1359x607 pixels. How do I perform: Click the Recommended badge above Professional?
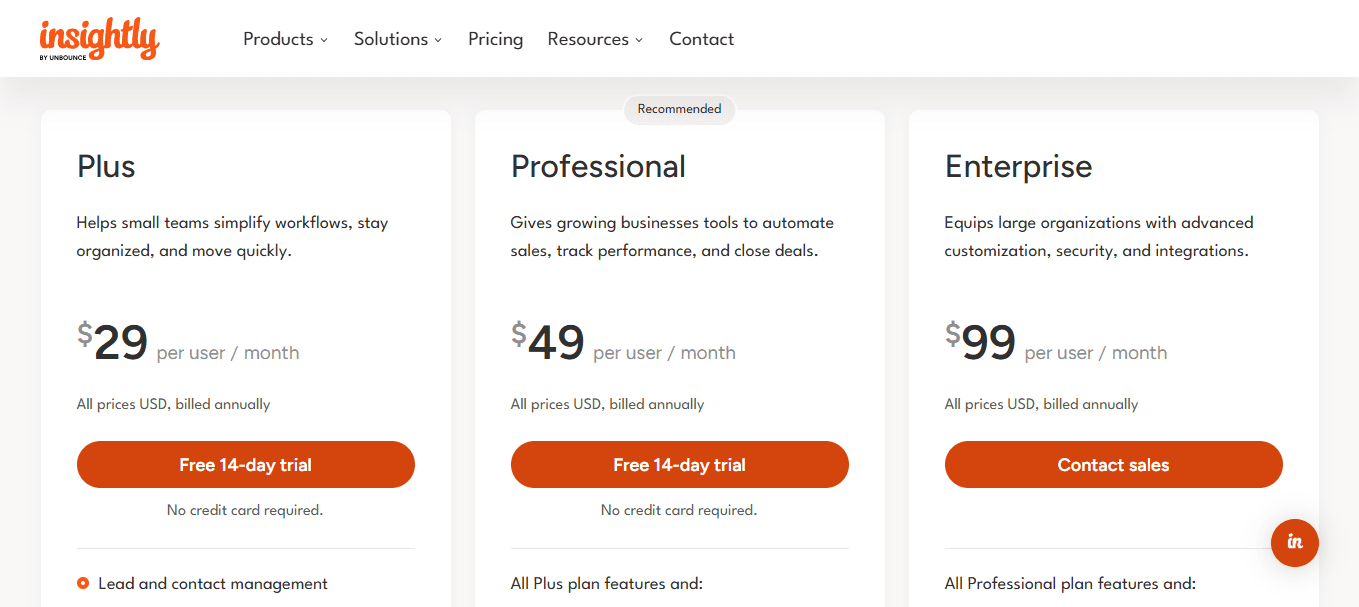[x=679, y=109]
